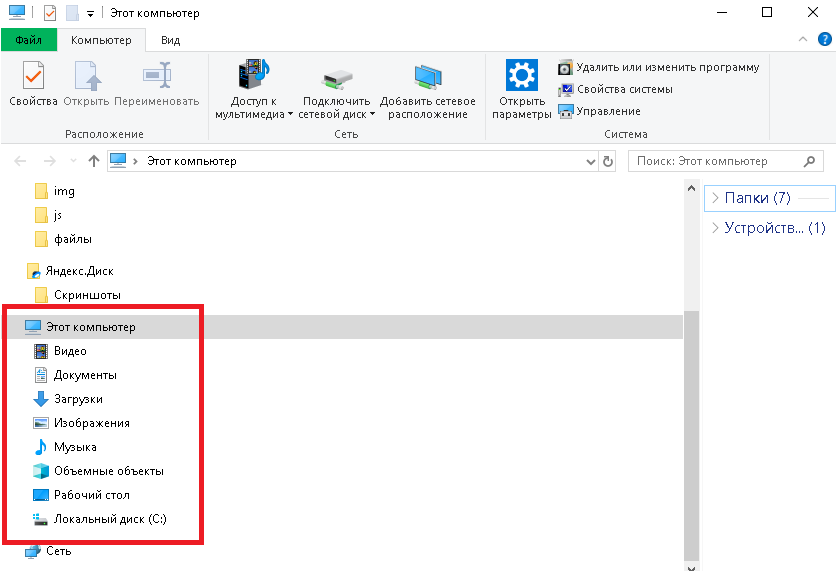837x571 pixels.
Task: Expand the Устройств... (1) group
Action: (x=716, y=228)
